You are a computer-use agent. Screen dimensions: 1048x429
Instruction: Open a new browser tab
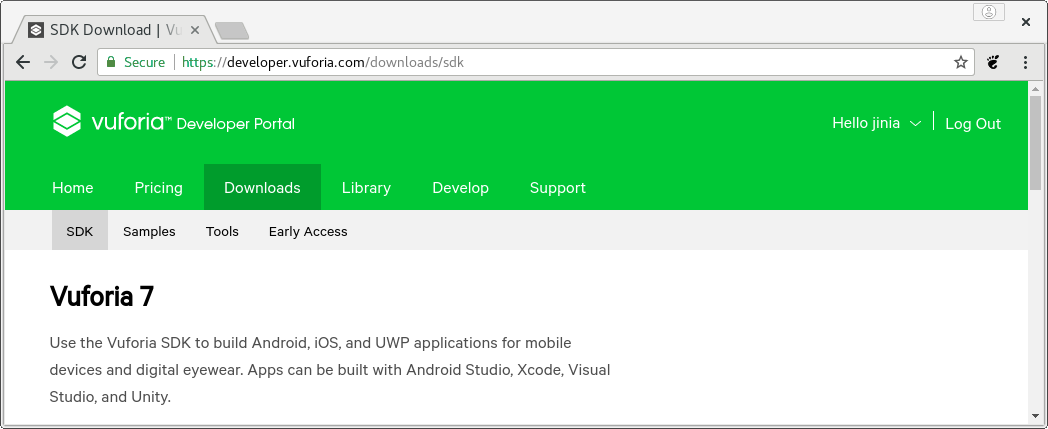pyautogui.click(x=233, y=31)
